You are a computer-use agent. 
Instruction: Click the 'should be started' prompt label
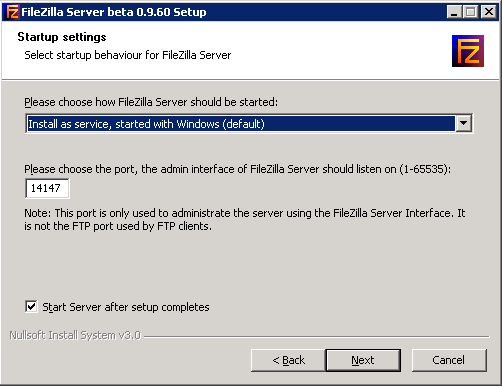(x=151, y=102)
